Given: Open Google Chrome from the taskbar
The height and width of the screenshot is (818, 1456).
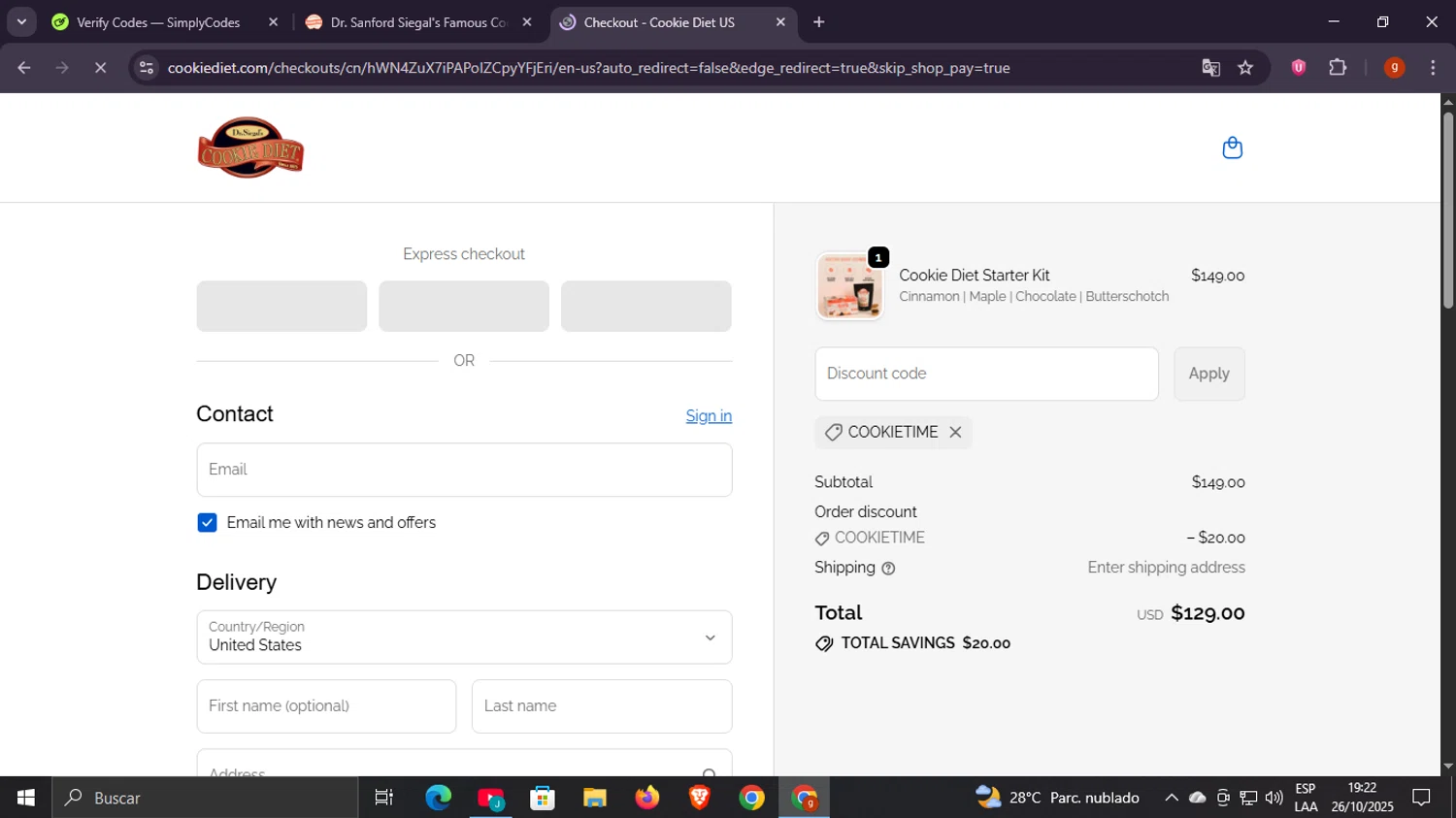Looking at the screenshot, I should [752, 798].
